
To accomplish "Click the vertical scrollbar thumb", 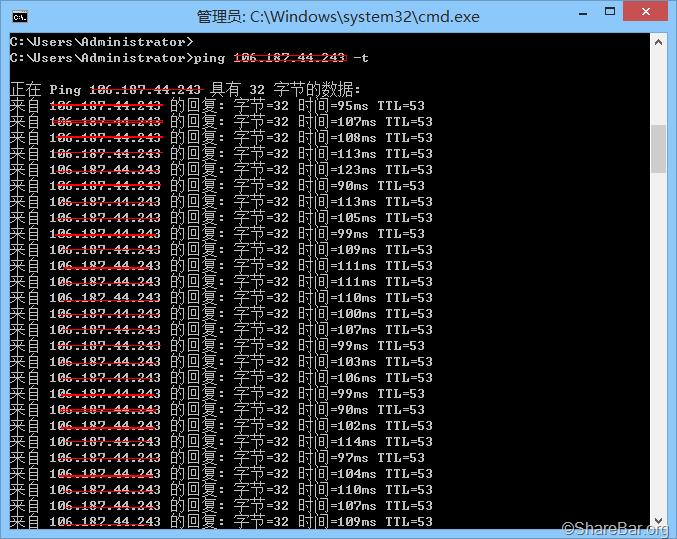I will coord(658,150).
